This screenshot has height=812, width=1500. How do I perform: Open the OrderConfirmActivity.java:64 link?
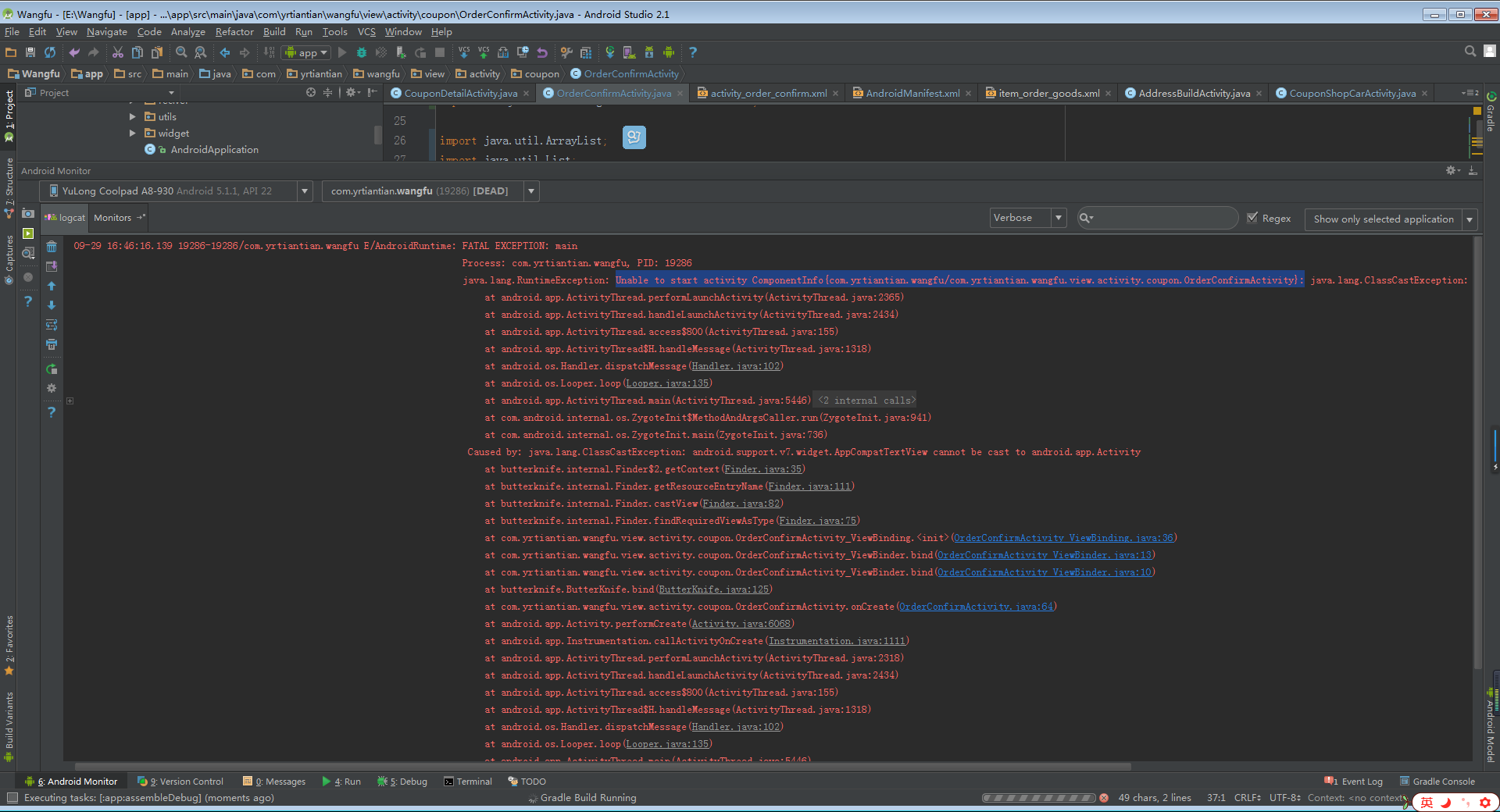[977, 607]
